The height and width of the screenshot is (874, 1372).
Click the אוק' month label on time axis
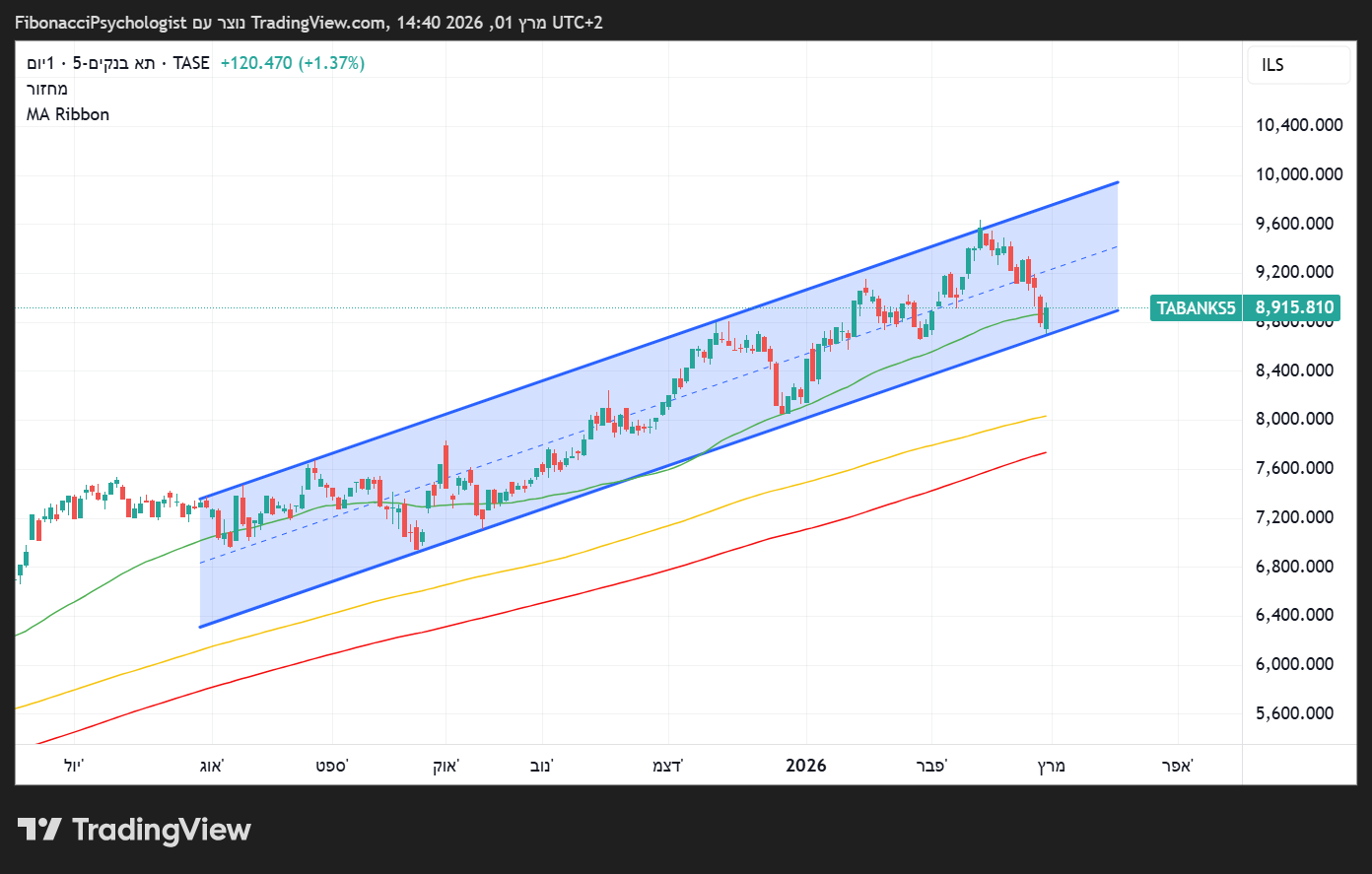coord(446,766)
